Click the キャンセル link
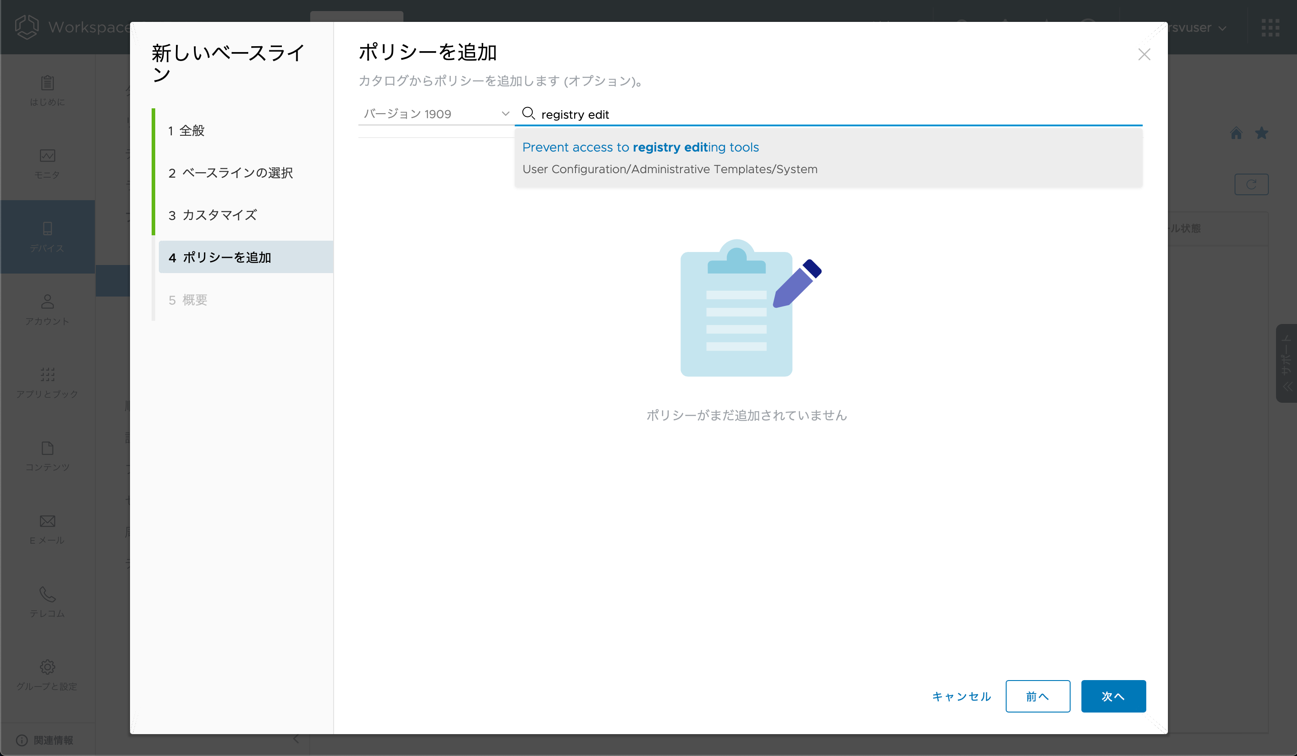This screenshot has width=1297, height=756. click(961, 696)
